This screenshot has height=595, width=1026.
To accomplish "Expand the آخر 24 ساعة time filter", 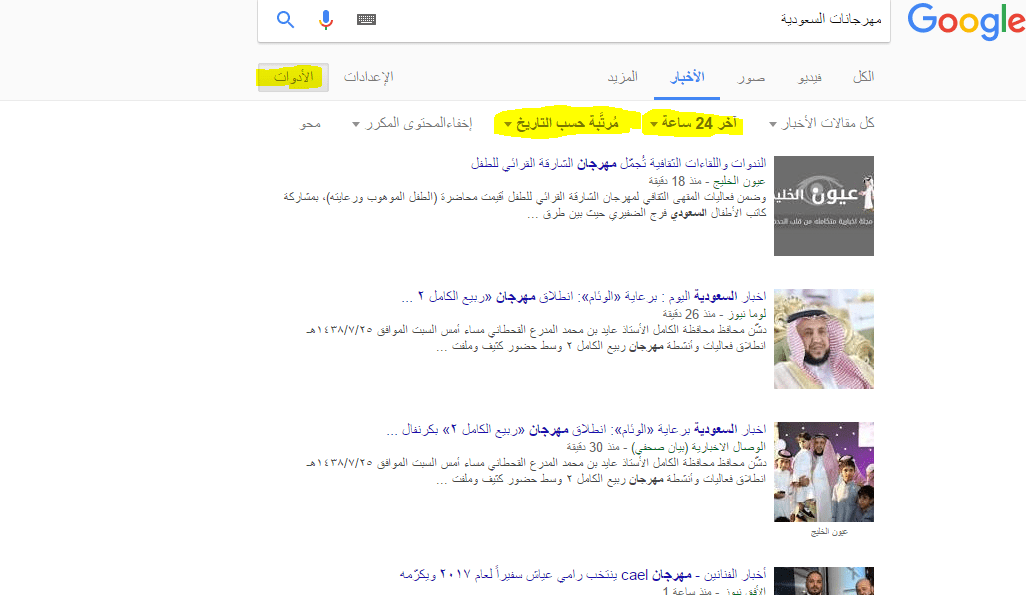I will (693, 123).
